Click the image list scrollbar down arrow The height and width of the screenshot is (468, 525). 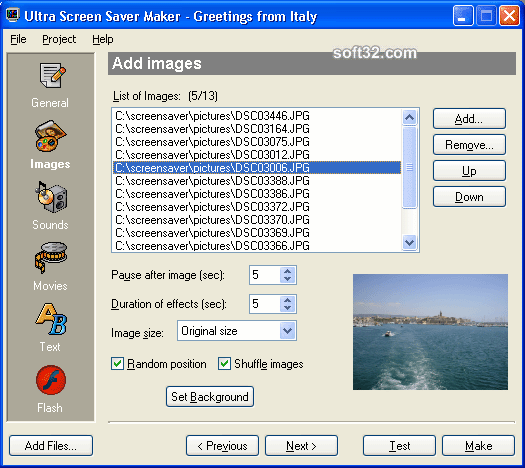coord(409,242)
